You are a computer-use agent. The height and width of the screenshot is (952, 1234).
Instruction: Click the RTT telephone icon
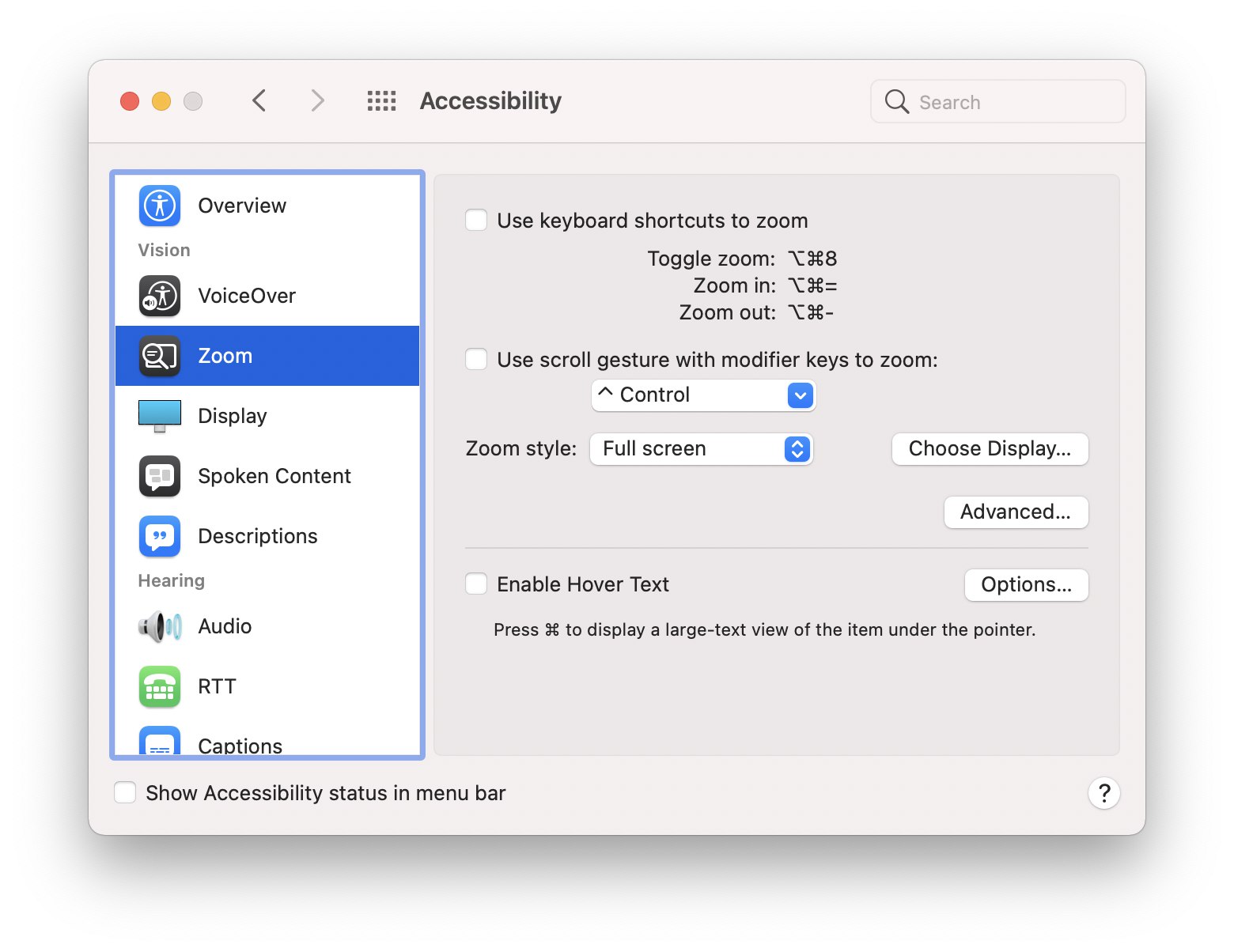click(160, 686)
